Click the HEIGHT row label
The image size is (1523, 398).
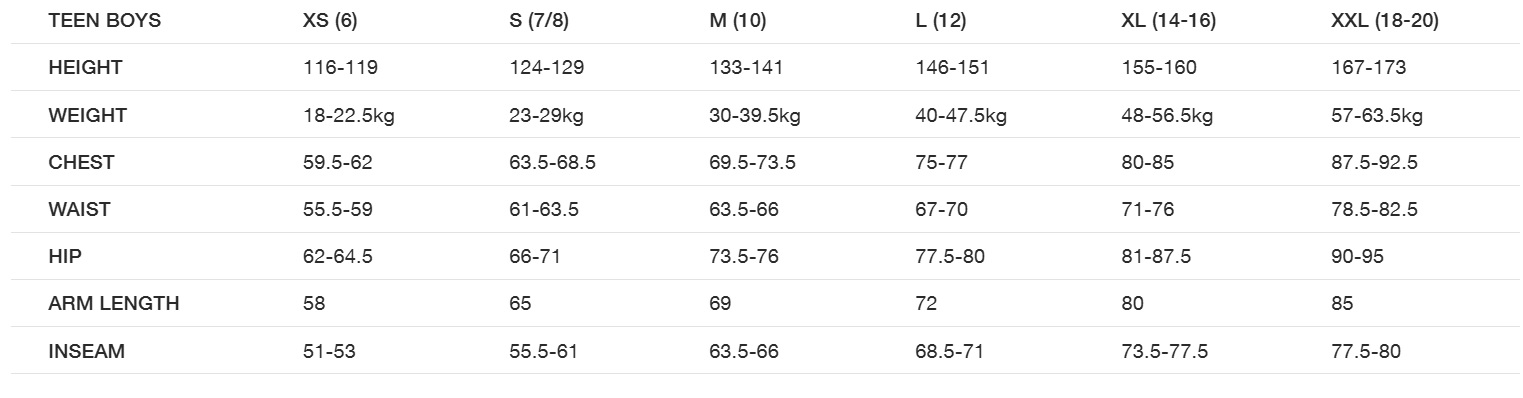[85, 68]
